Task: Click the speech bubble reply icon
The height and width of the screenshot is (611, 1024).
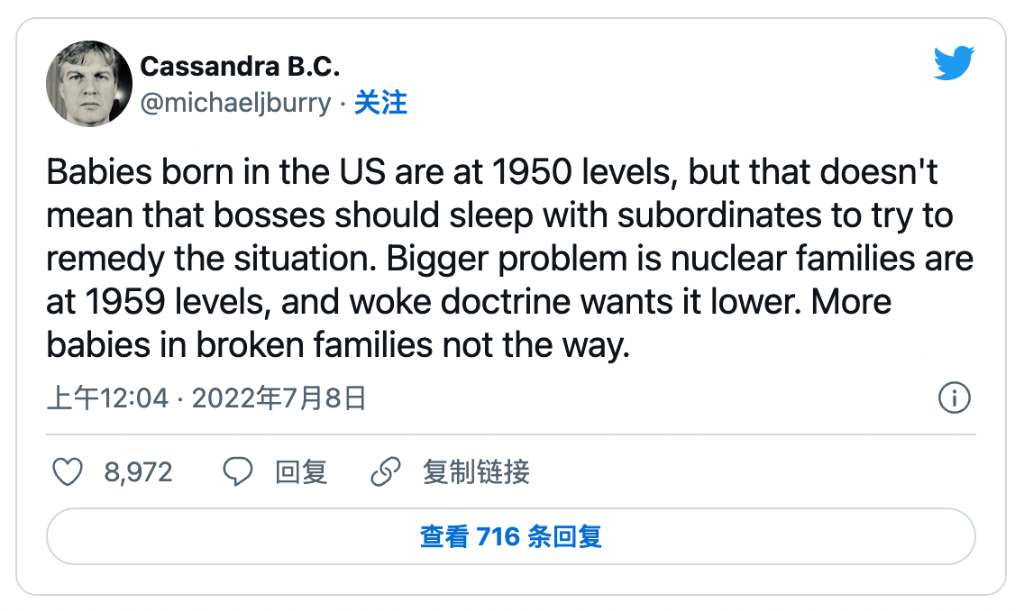Action: click(237, 472)
